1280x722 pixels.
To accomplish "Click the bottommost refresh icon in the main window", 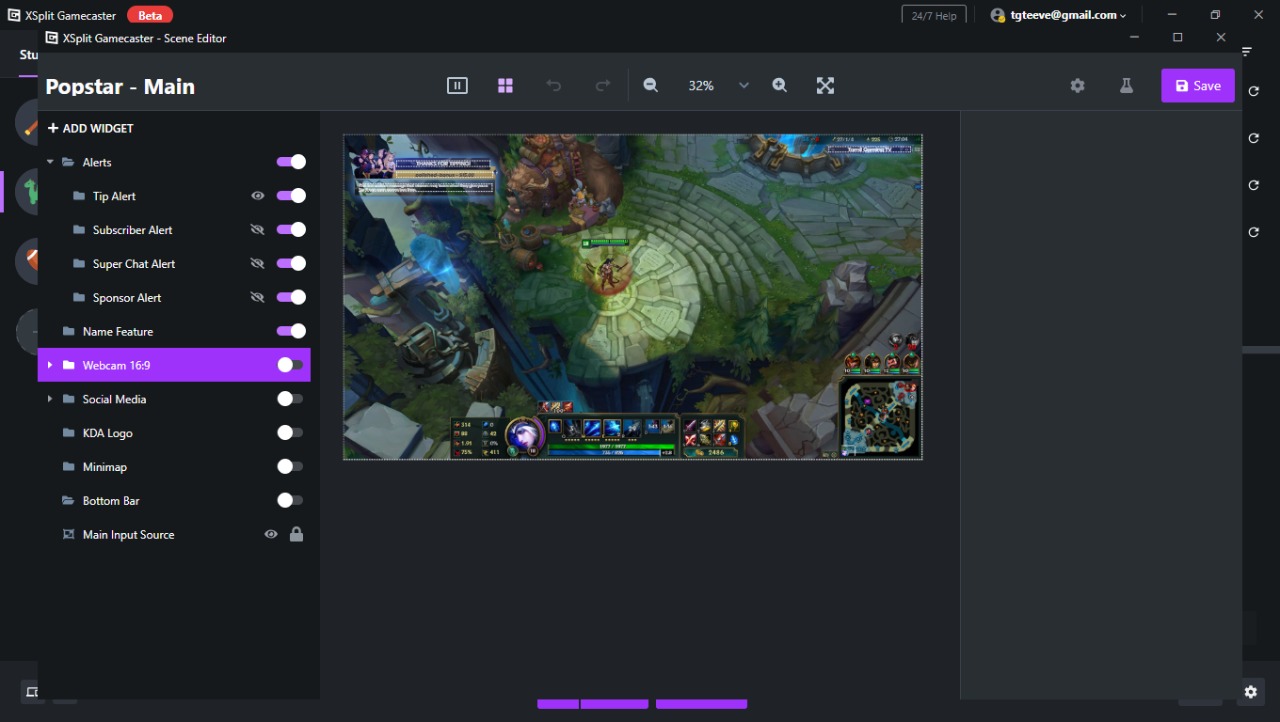I will click(x=1254, y=232).
